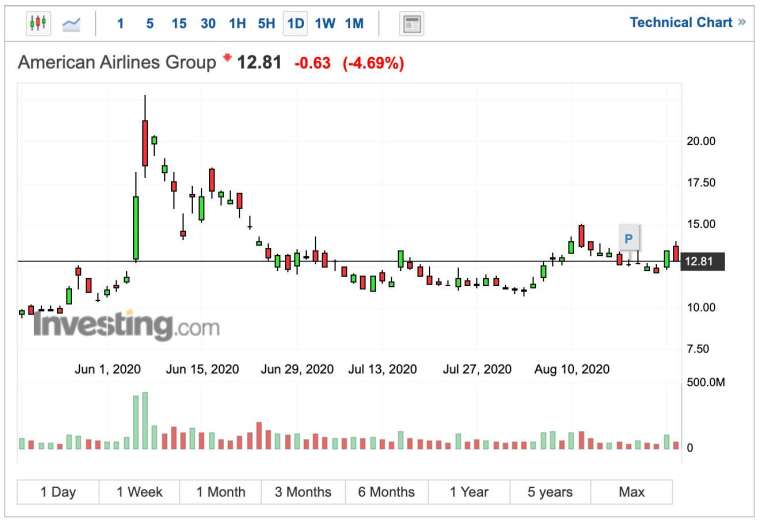Click the P marker on the chart
Viewport: 760px width, 522px height.
630,238
